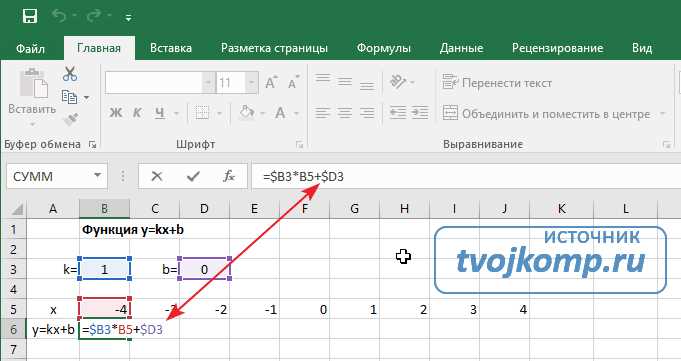The height and width of the screenshot is (361, 681).
Task: Open the Рецензирование tab
Action: [557, 48]
